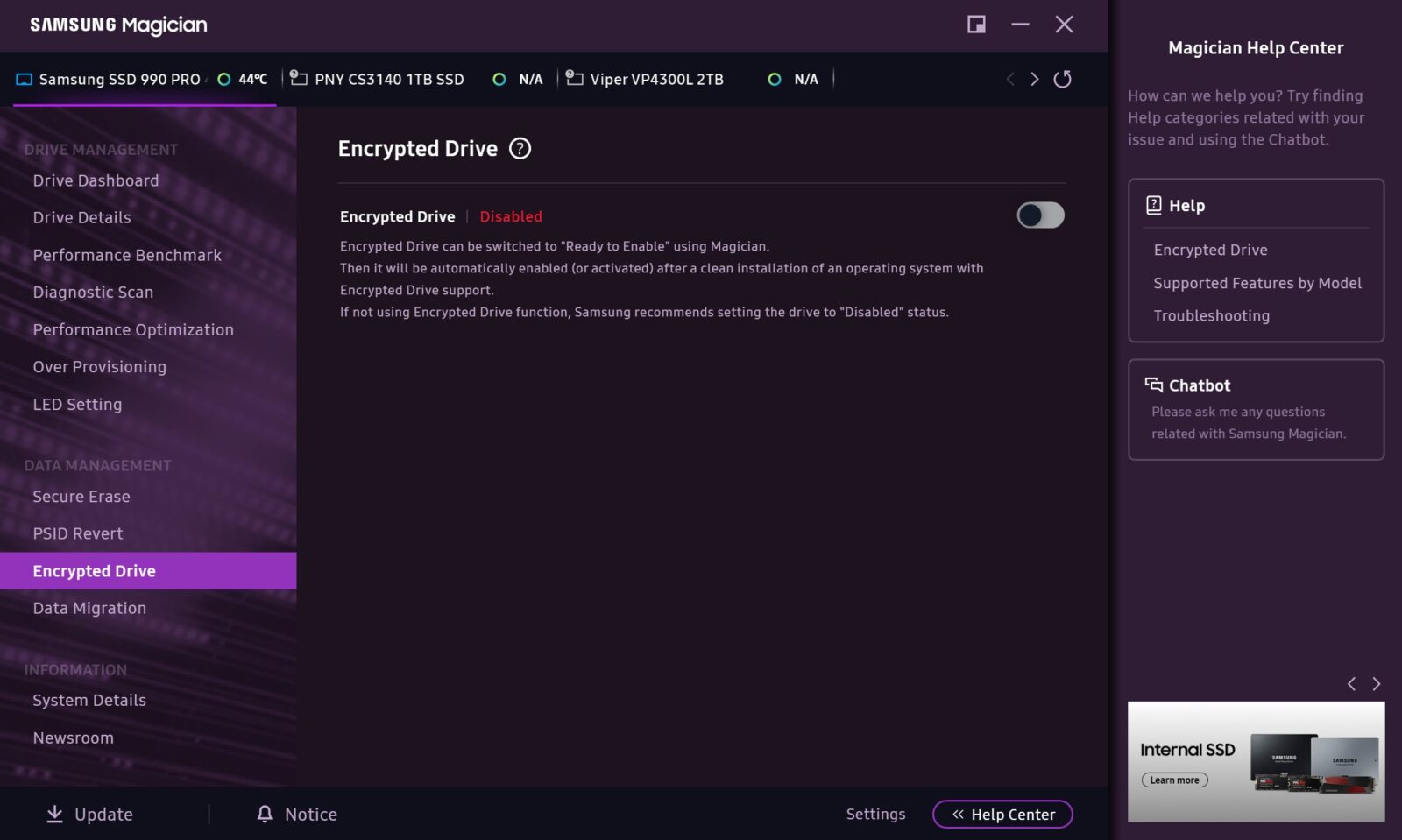Open Notice via the bell icon
1402x840 pixels.
[x=265, y=814]
